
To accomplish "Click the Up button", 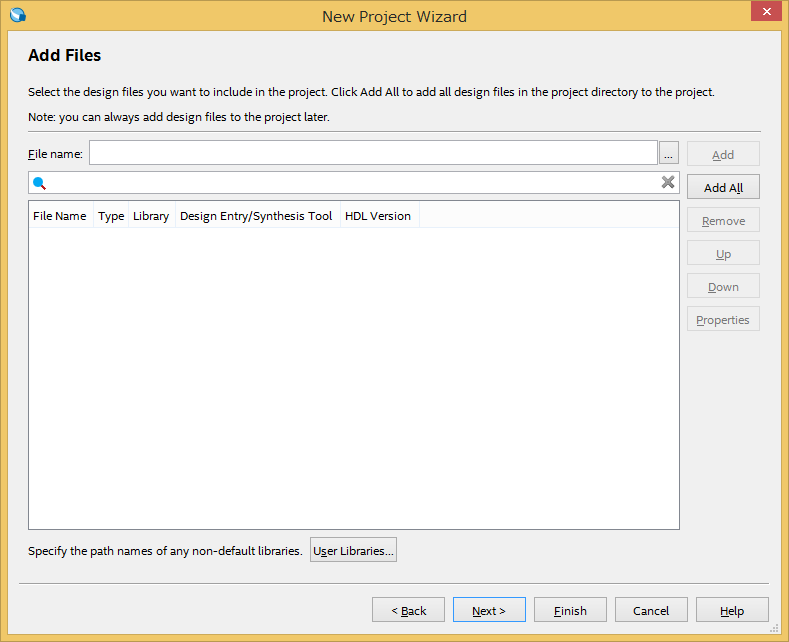I will coord(723,253).
